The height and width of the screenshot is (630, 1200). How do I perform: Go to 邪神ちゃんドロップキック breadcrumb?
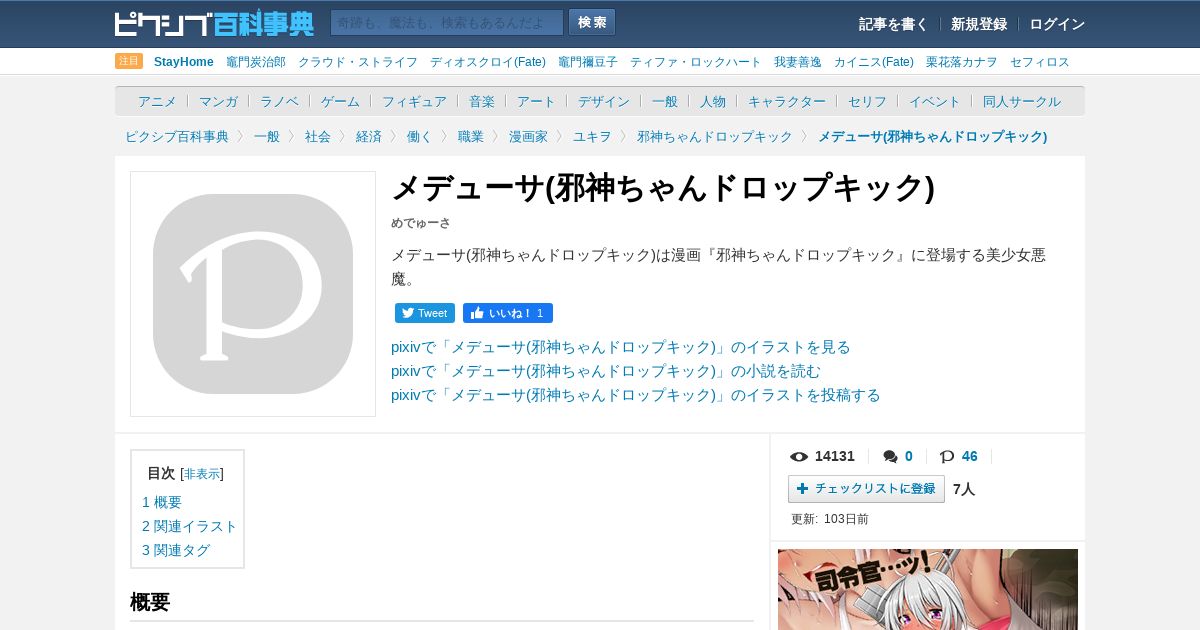715,136
